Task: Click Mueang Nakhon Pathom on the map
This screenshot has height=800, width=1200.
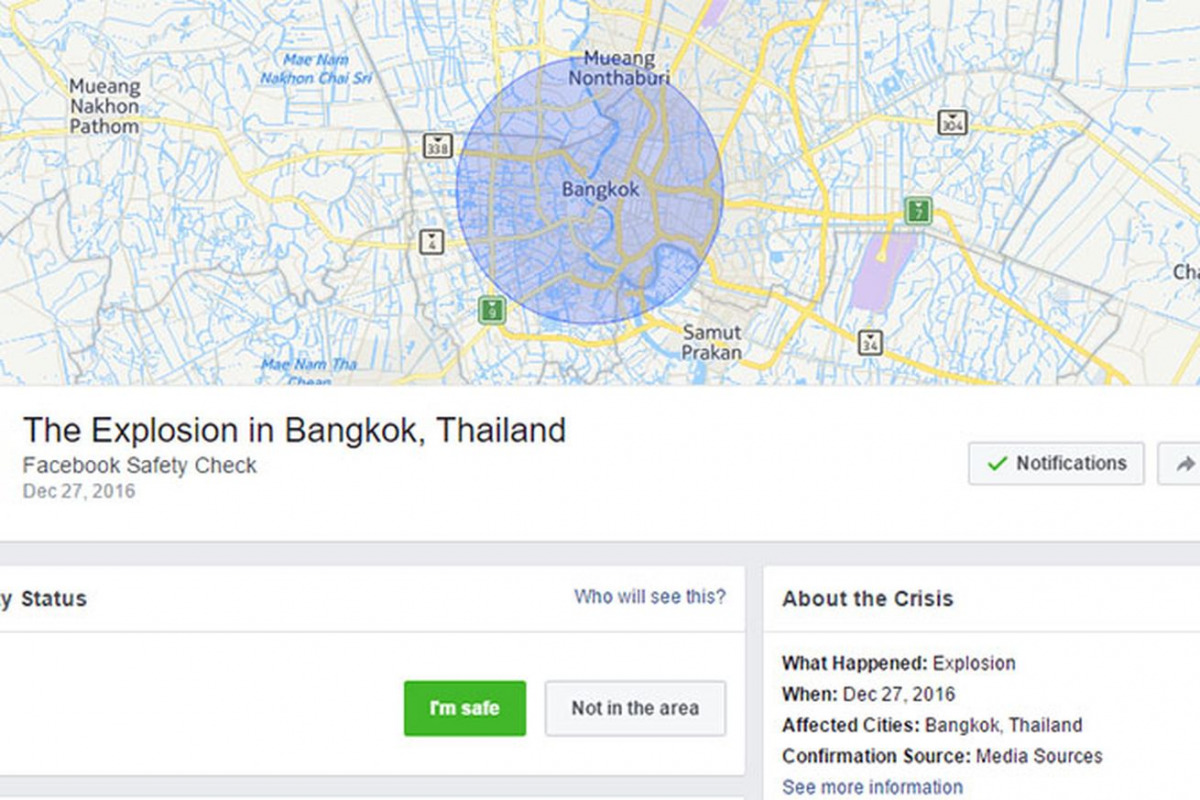Action: 104,107
